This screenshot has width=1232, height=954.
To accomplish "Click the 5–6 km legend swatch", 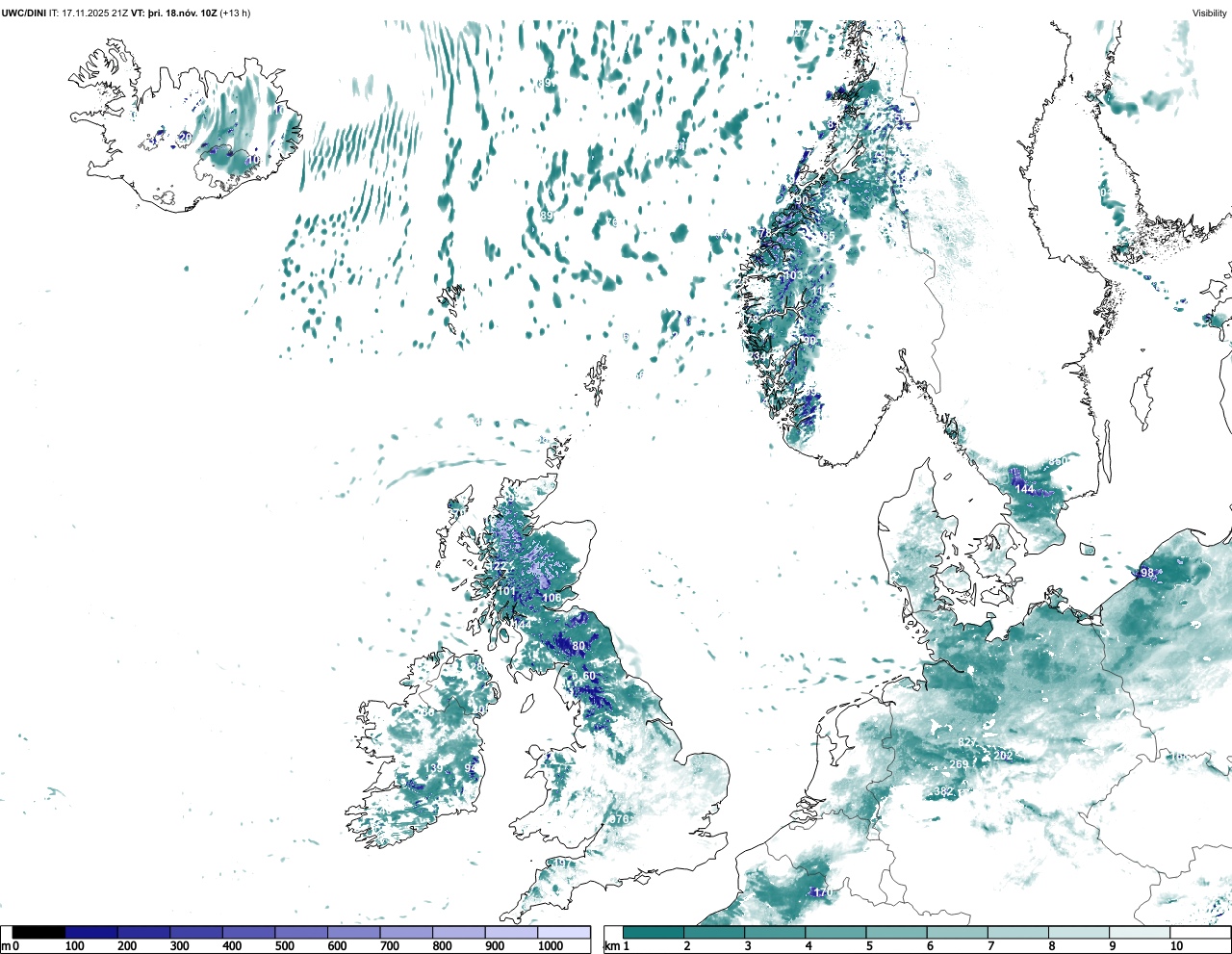I will (896, 932).
